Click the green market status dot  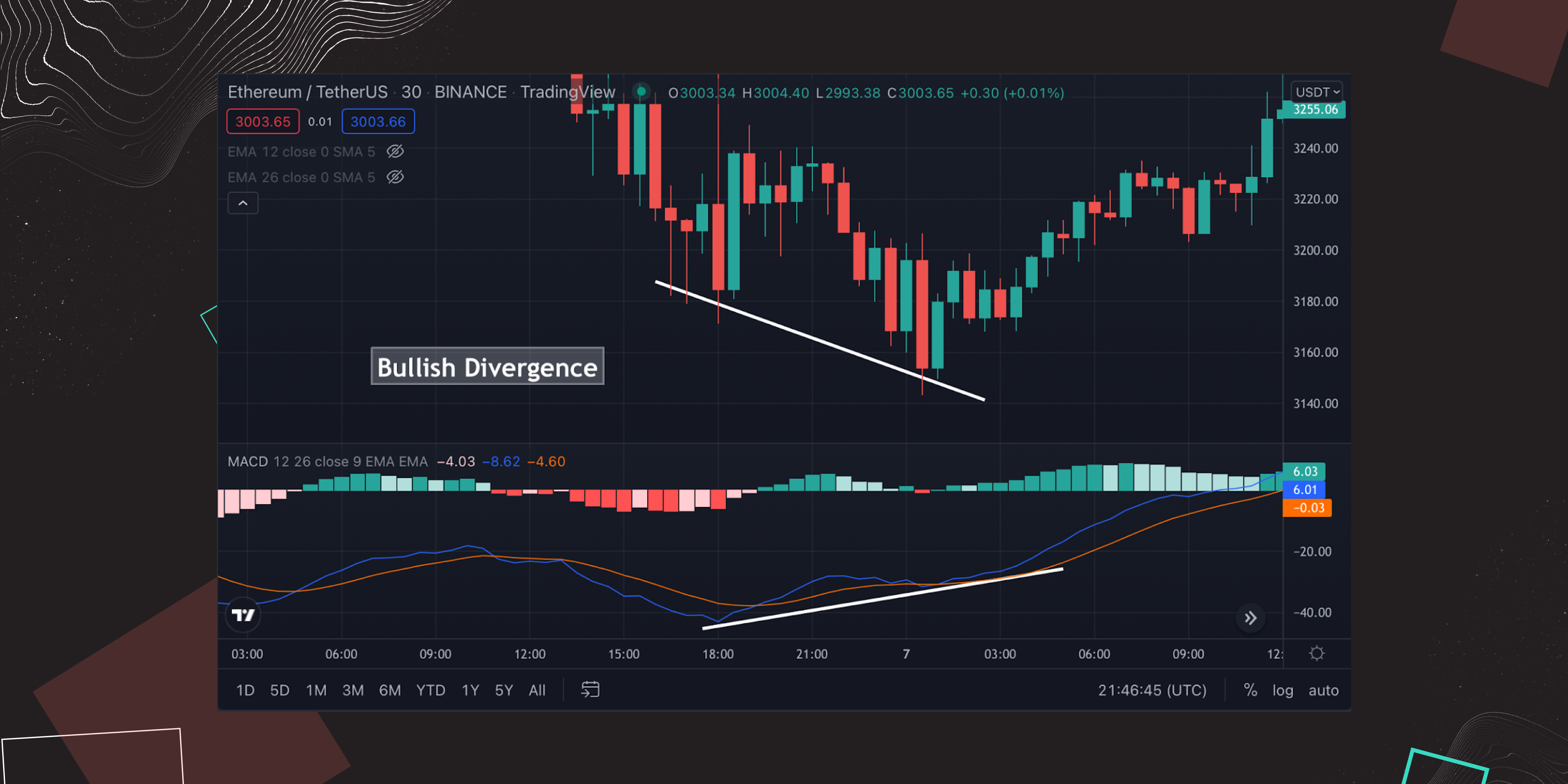click(x=641, y=92)
